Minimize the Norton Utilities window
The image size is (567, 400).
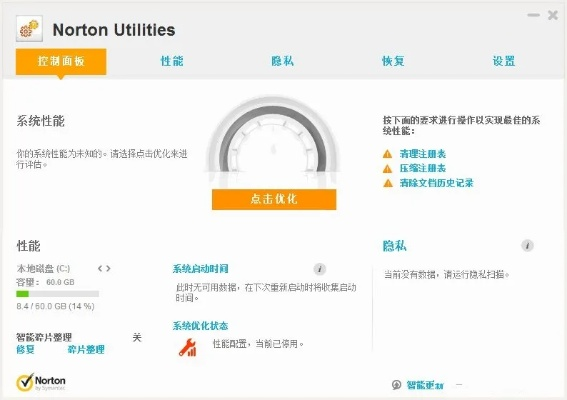(x=533, y=15)
